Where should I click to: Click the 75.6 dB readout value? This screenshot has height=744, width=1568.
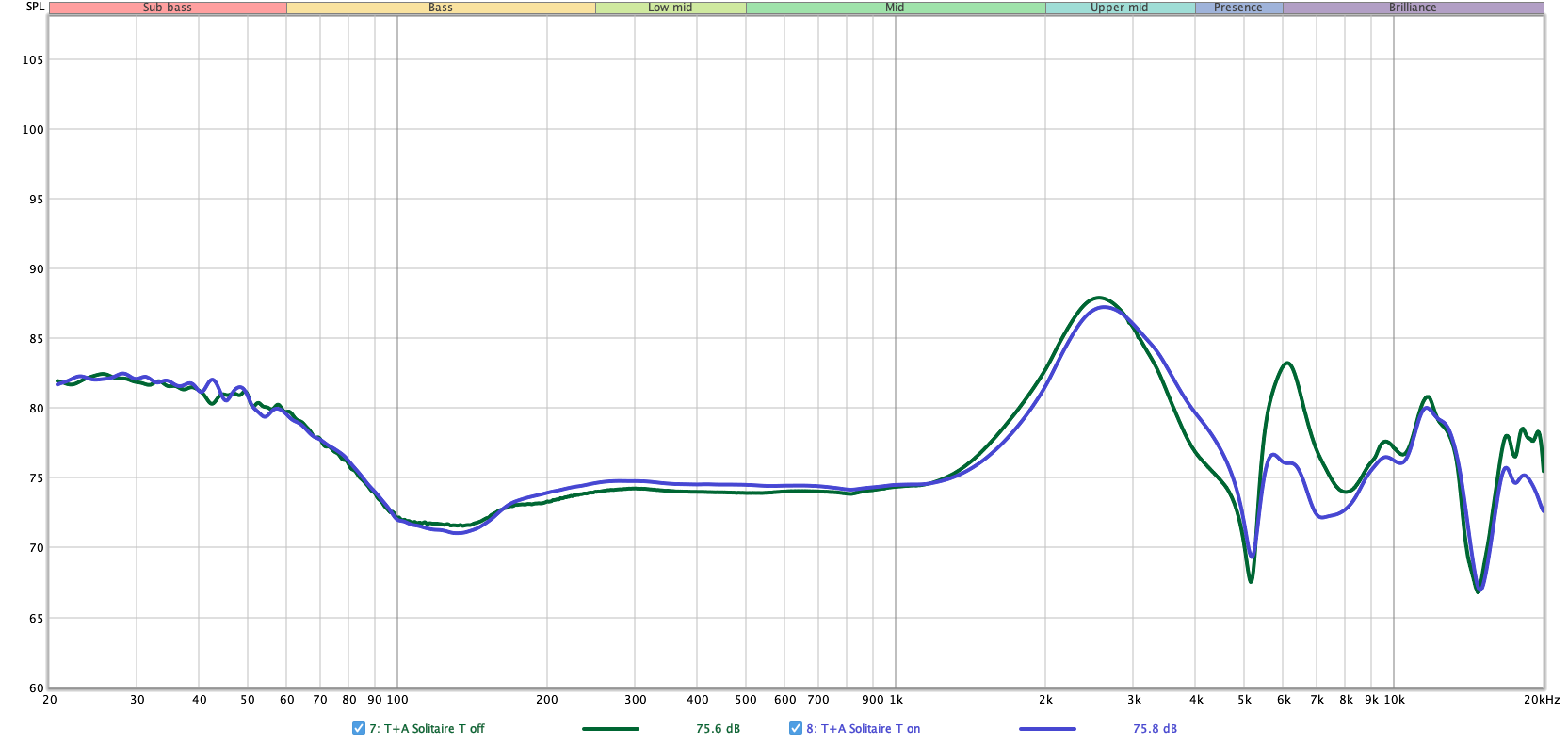click(718, 728)
